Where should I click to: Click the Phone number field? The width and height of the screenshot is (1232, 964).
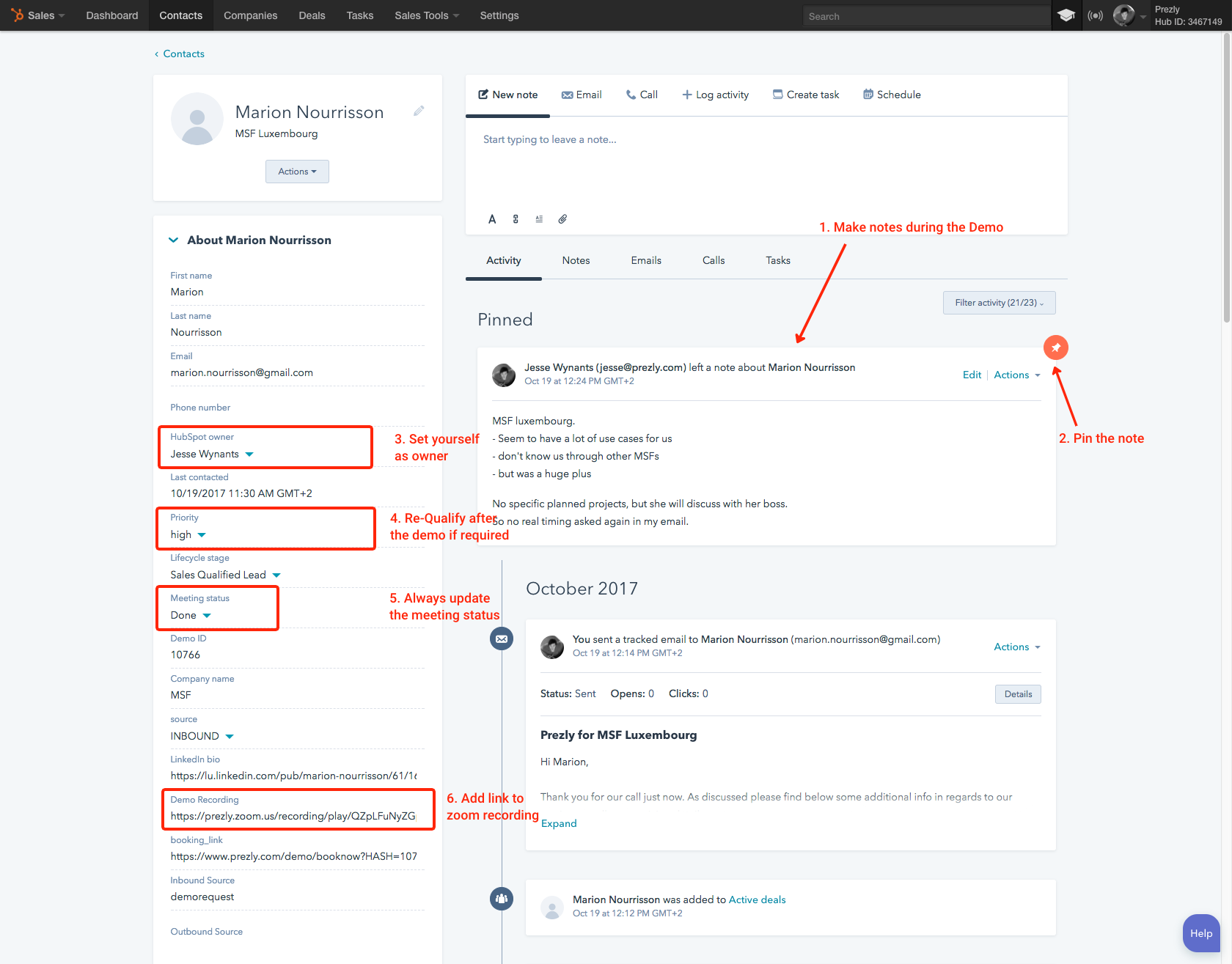[297, 408]
